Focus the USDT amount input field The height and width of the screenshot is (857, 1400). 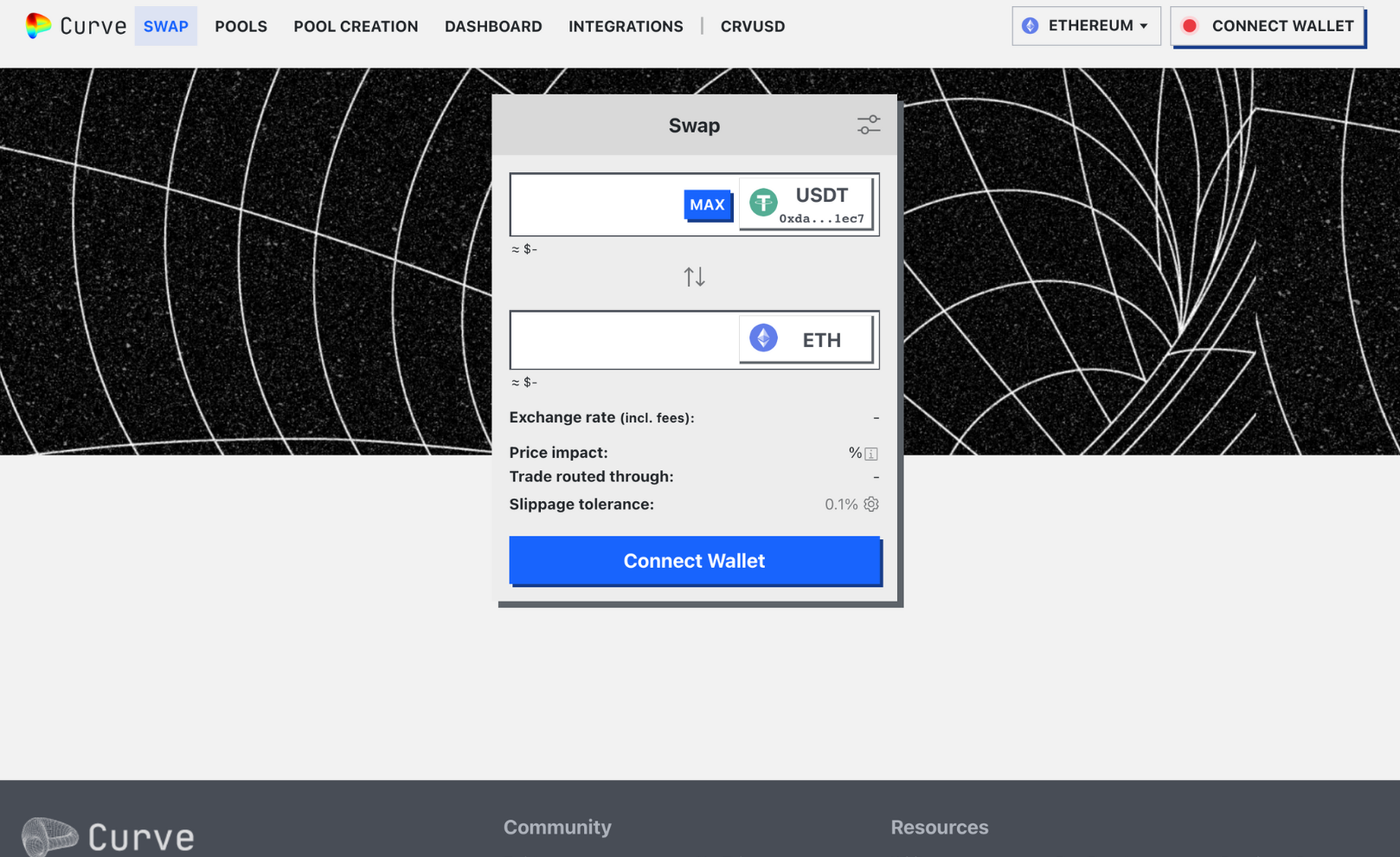tap(597, 204)
